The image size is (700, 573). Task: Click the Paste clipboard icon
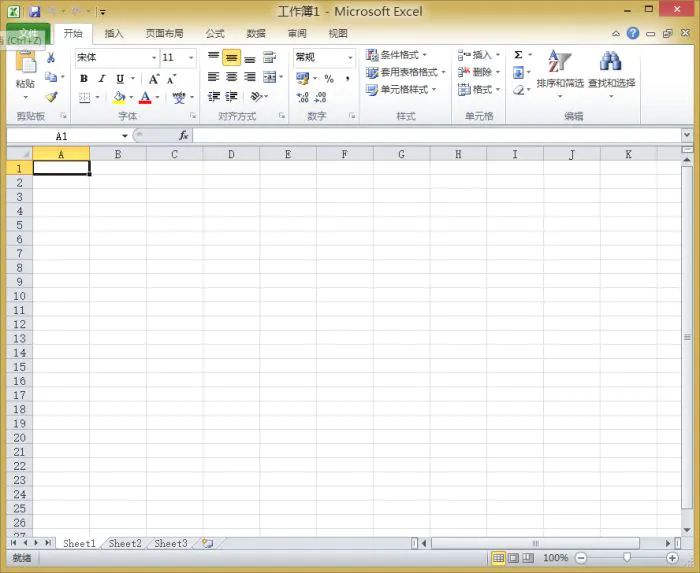point(25,62)
